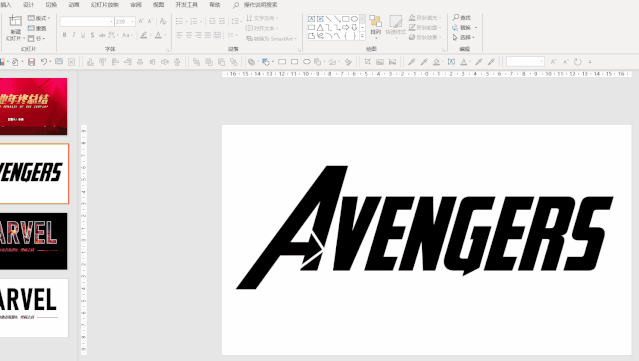Viewport: 639px width, 361px height.
Task: Click the merge shapes icon in quick toolbar
Action: pyautogui.click(x=251, y=62)
